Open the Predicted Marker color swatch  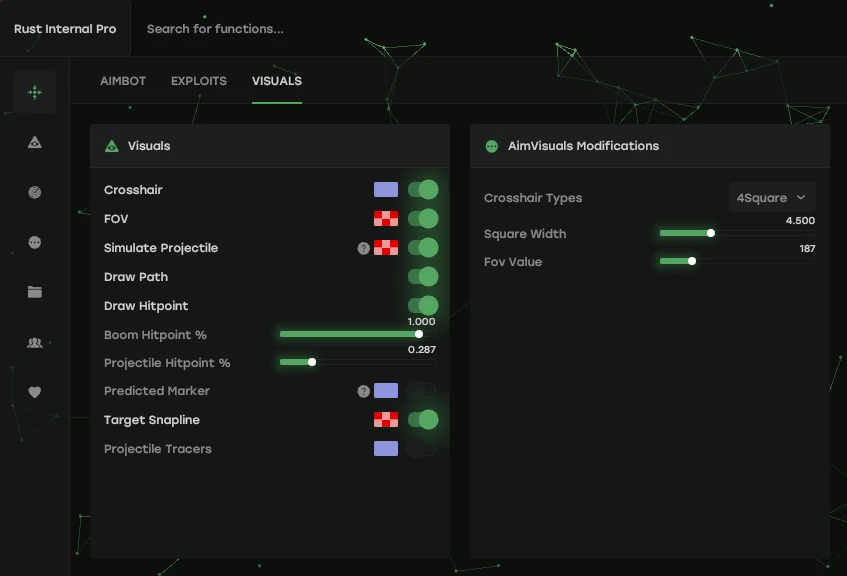(x=386, y=391)
